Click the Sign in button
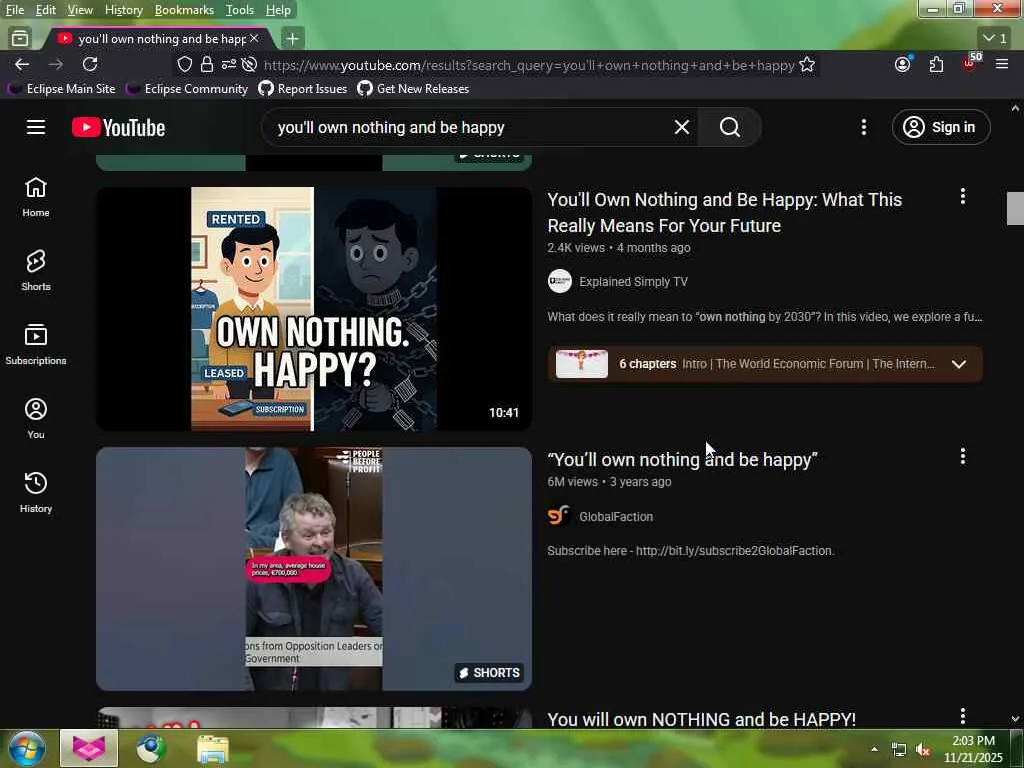Image resolution: width=1024 pixels, height=768 pixels. (x=940, y=127)
